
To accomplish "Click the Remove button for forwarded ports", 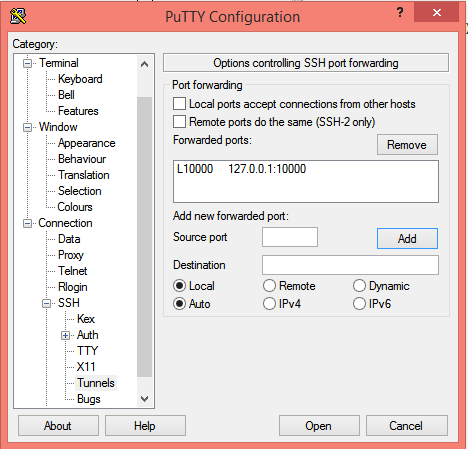I will point(407,145).
